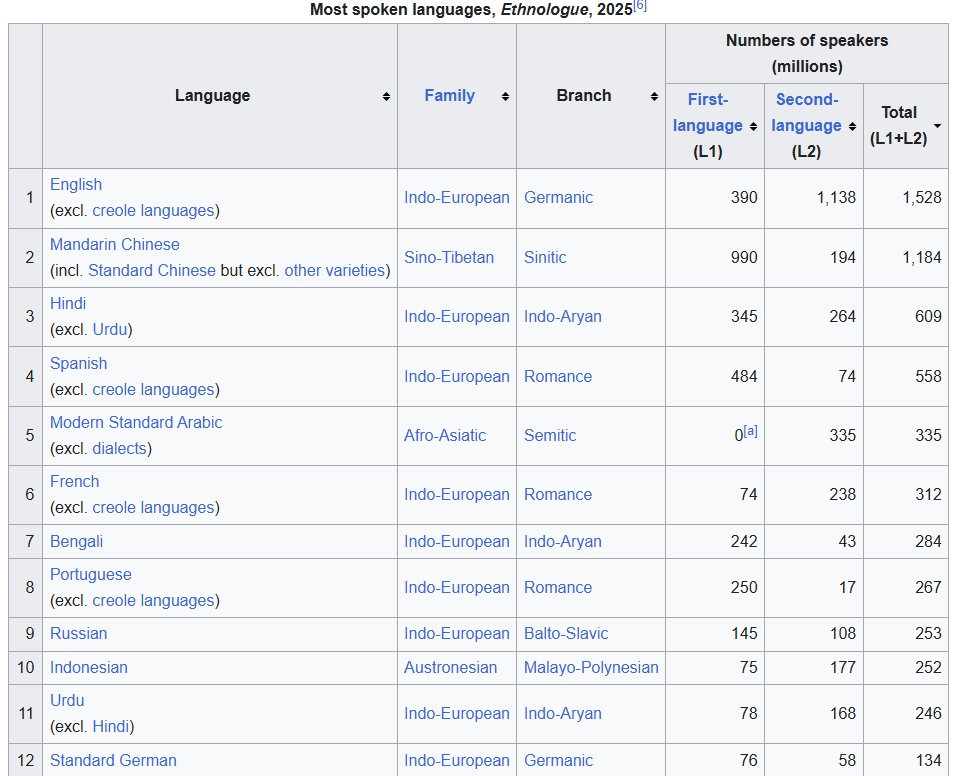Select Mandarin L1 value 990
Screen dimensions: 971x776
744,258
